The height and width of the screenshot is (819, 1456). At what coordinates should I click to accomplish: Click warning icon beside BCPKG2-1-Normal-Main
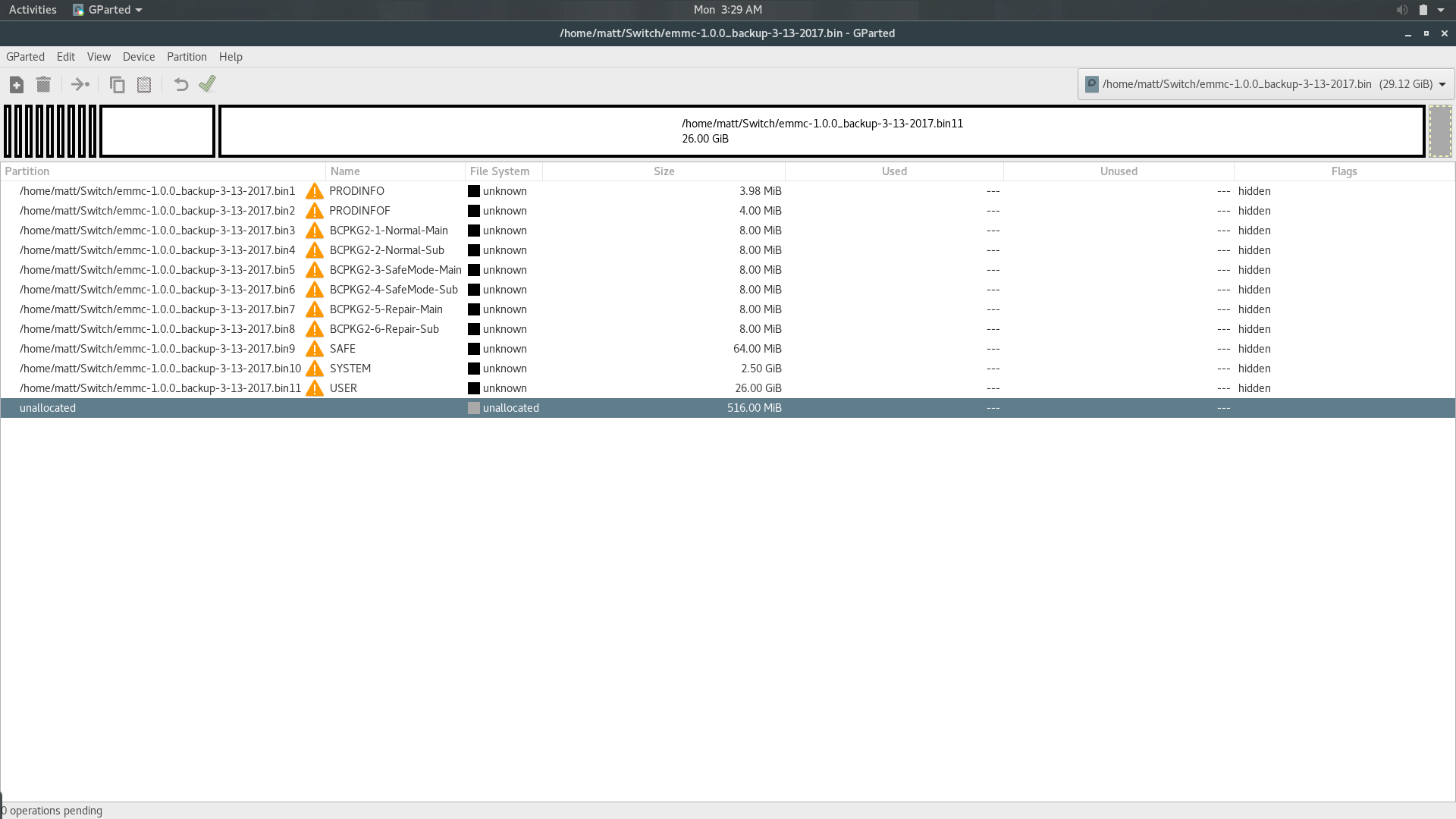[x=315, y=231]
